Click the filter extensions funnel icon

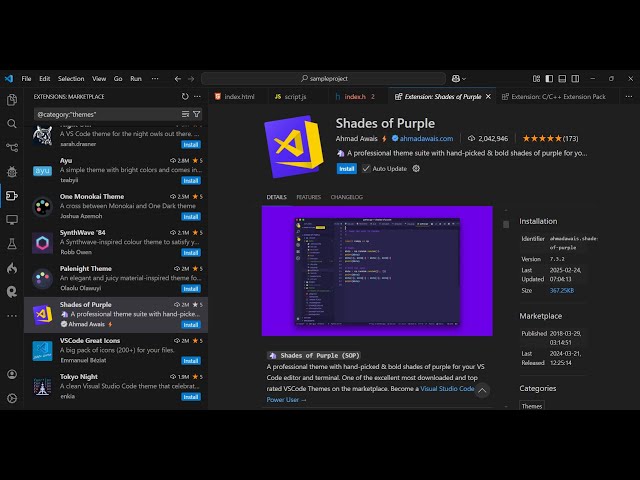tap(197, 114)
